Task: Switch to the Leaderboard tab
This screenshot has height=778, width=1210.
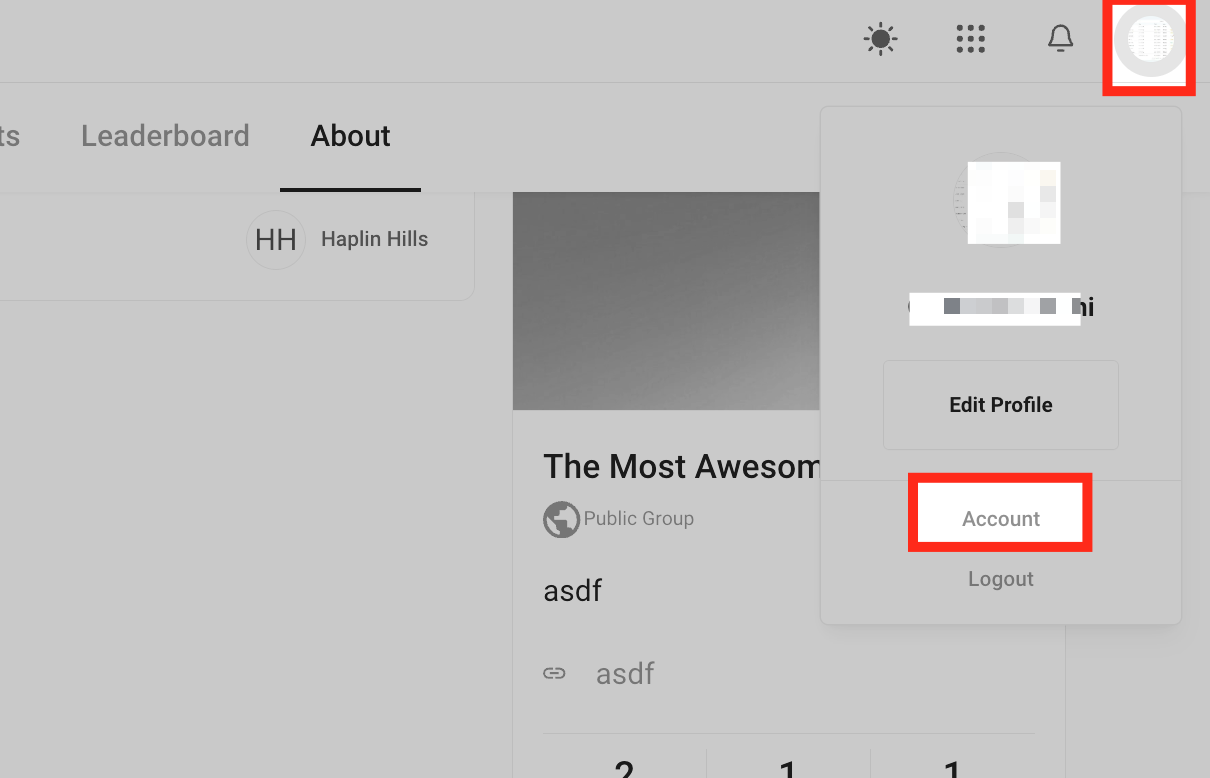Action: pyautogui.click(x=165, y=136)
